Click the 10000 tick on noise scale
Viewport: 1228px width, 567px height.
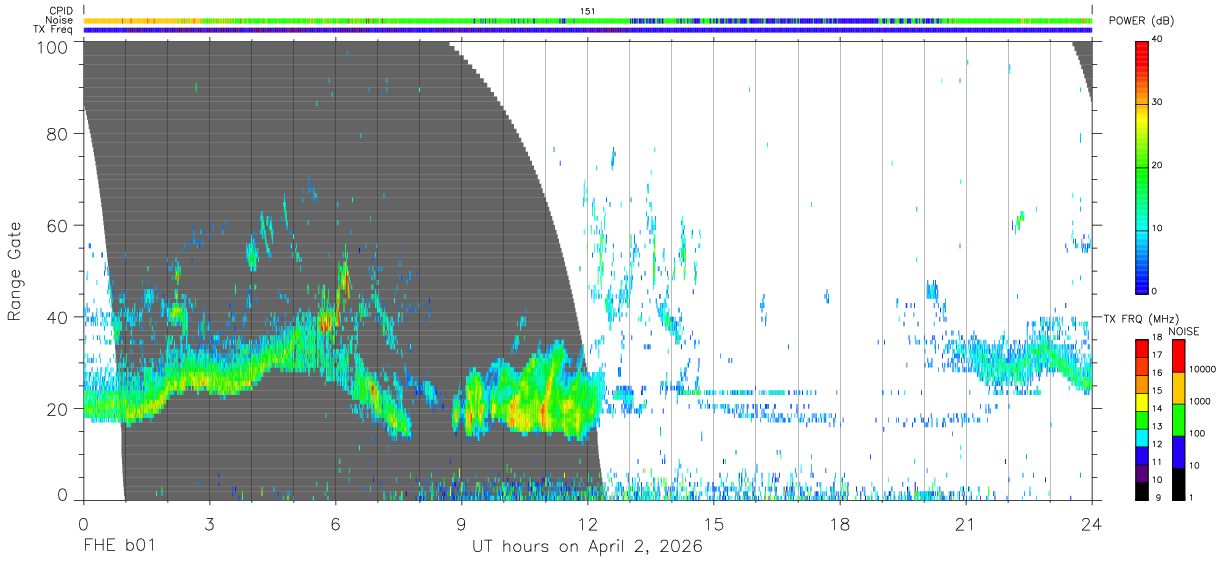pyautogui.click(x=1202, y=370)
